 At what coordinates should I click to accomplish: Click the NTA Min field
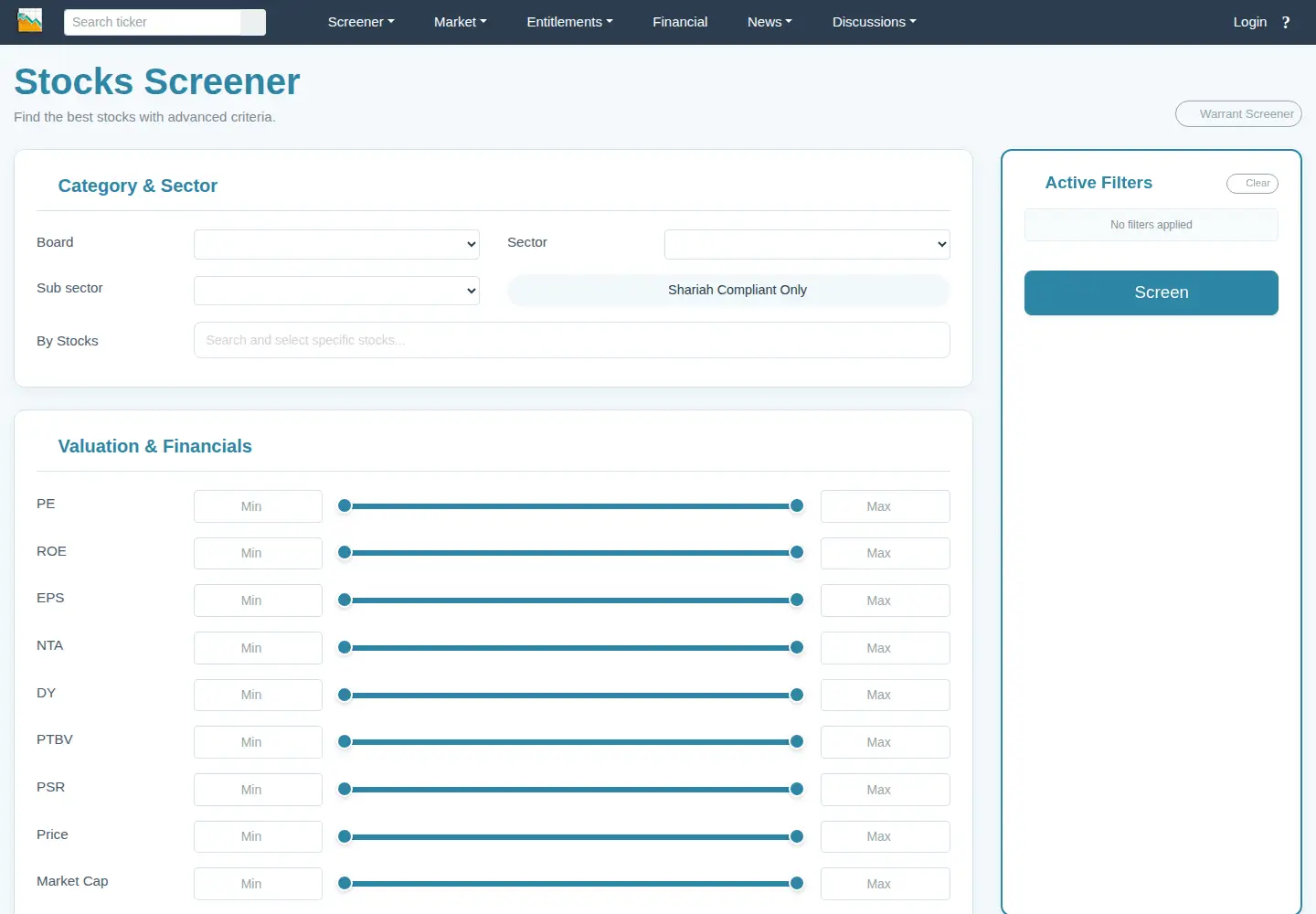tap(258, 648)
